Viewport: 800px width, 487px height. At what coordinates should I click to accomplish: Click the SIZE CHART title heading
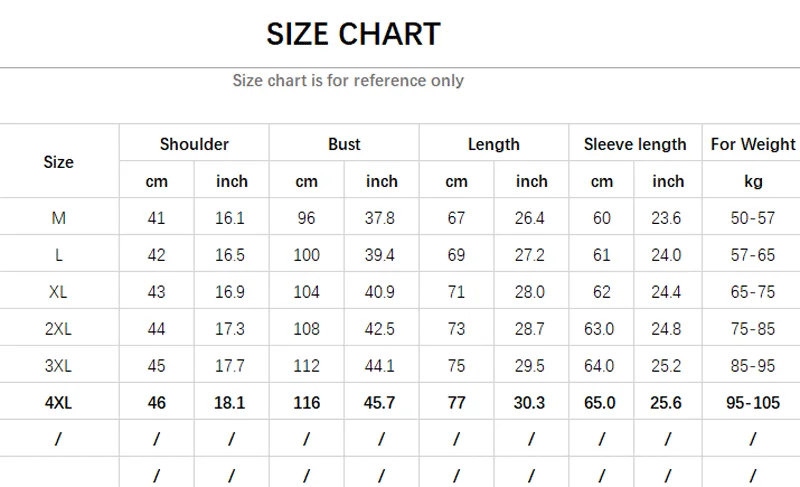pos(353,34)
